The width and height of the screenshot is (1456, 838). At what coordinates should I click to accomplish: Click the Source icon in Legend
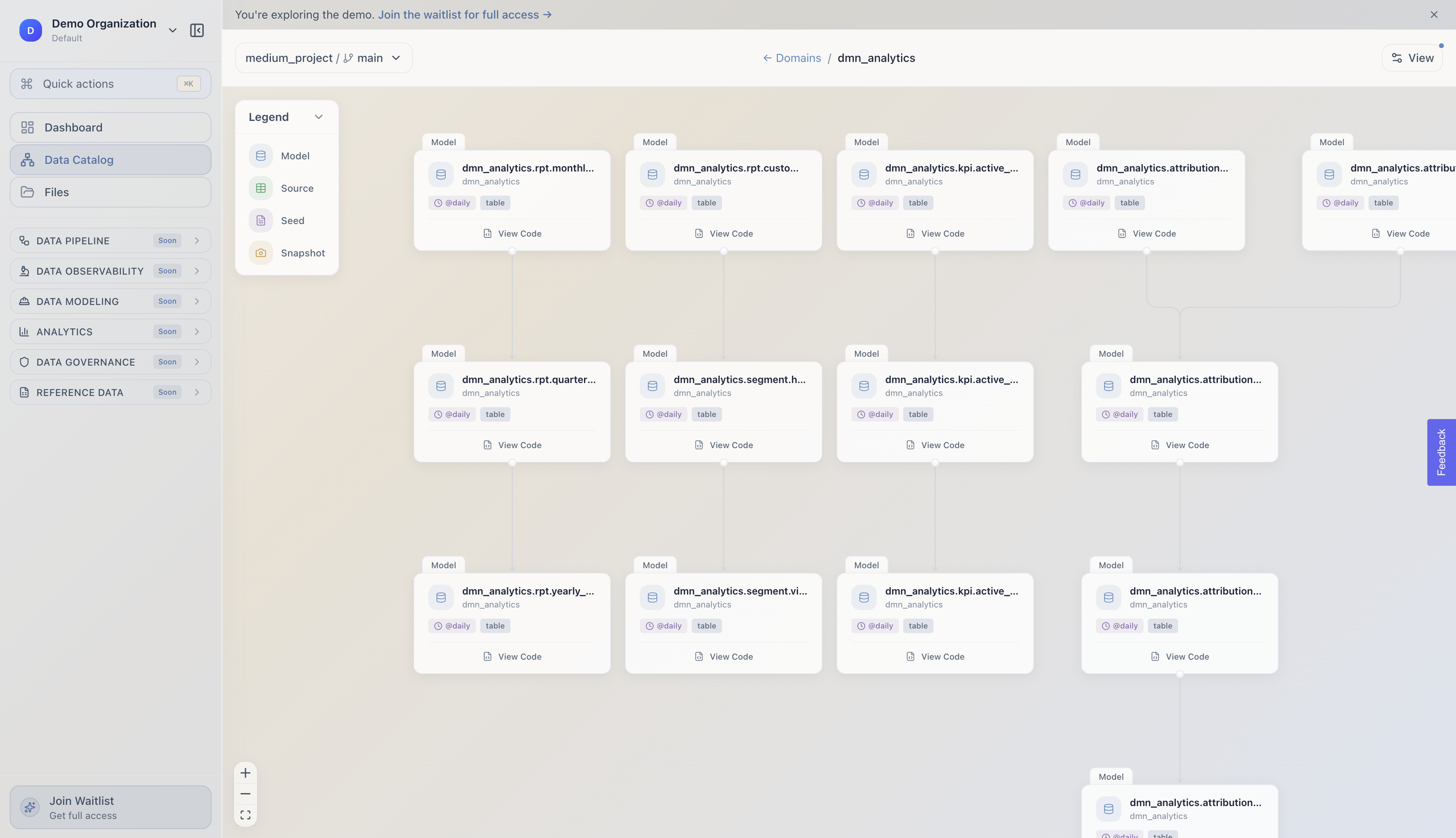pos(260,188)
